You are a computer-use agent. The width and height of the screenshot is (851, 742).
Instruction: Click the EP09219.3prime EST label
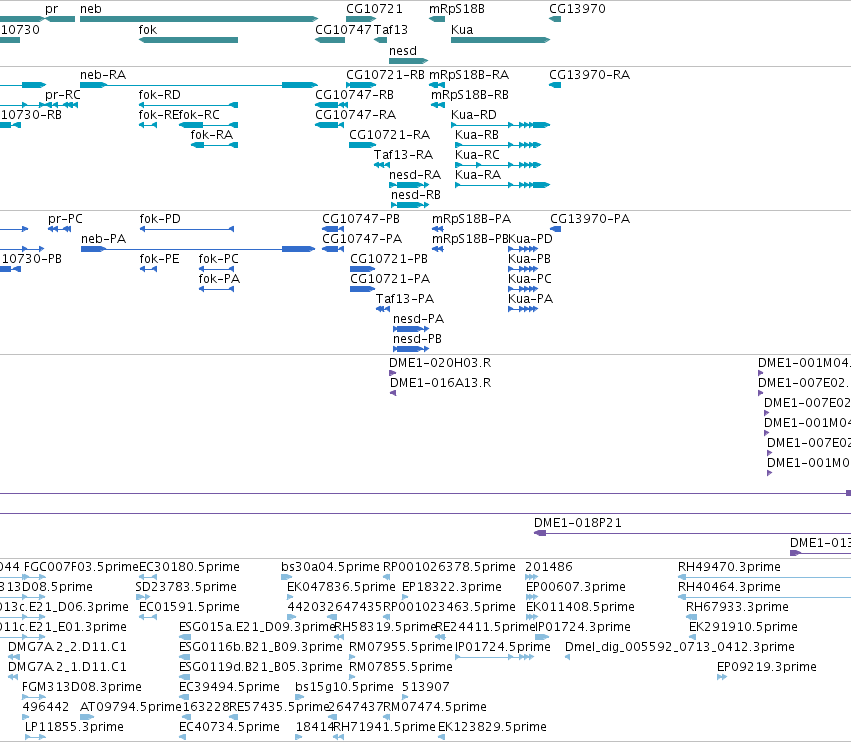tap(767, 667)
